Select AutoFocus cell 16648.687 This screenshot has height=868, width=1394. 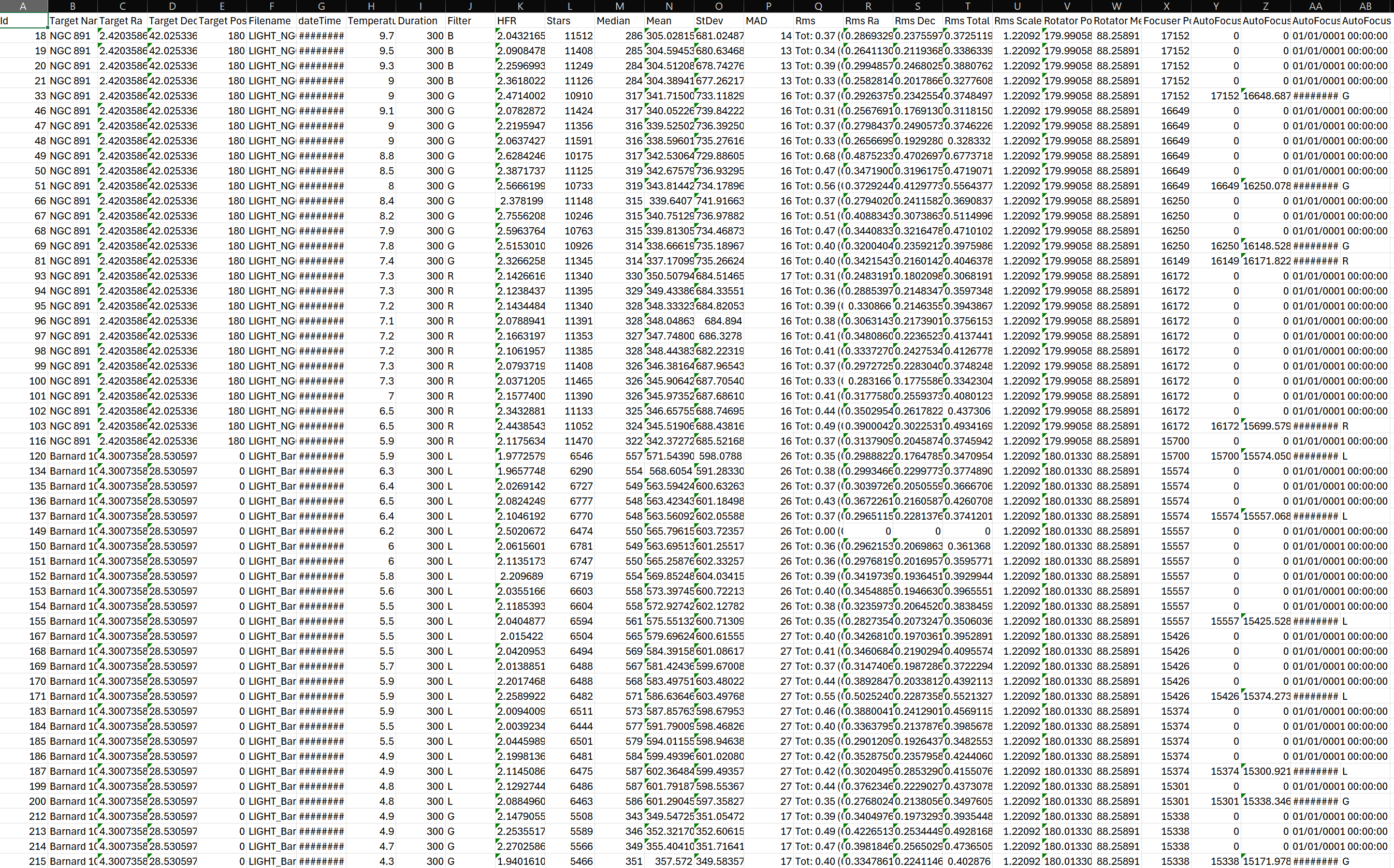click(1266, 96)
